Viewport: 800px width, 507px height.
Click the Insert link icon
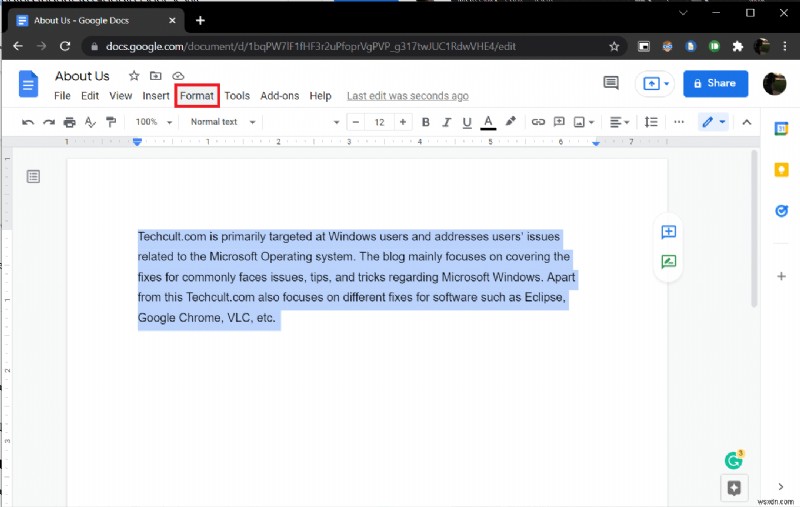pos(538,122)
